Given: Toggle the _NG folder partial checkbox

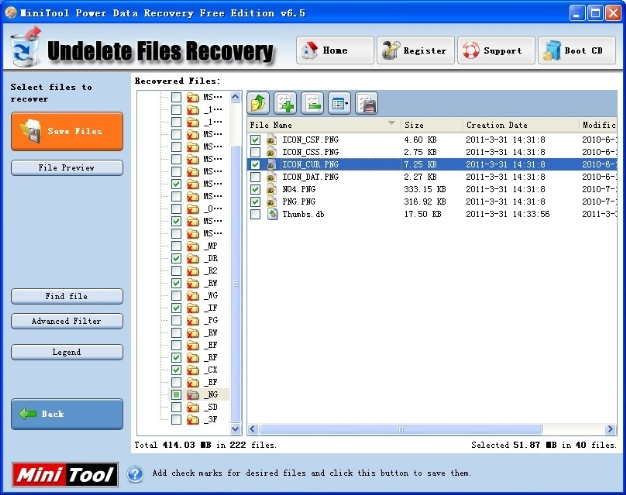Looking at the screenshot, I should (176, 395).
